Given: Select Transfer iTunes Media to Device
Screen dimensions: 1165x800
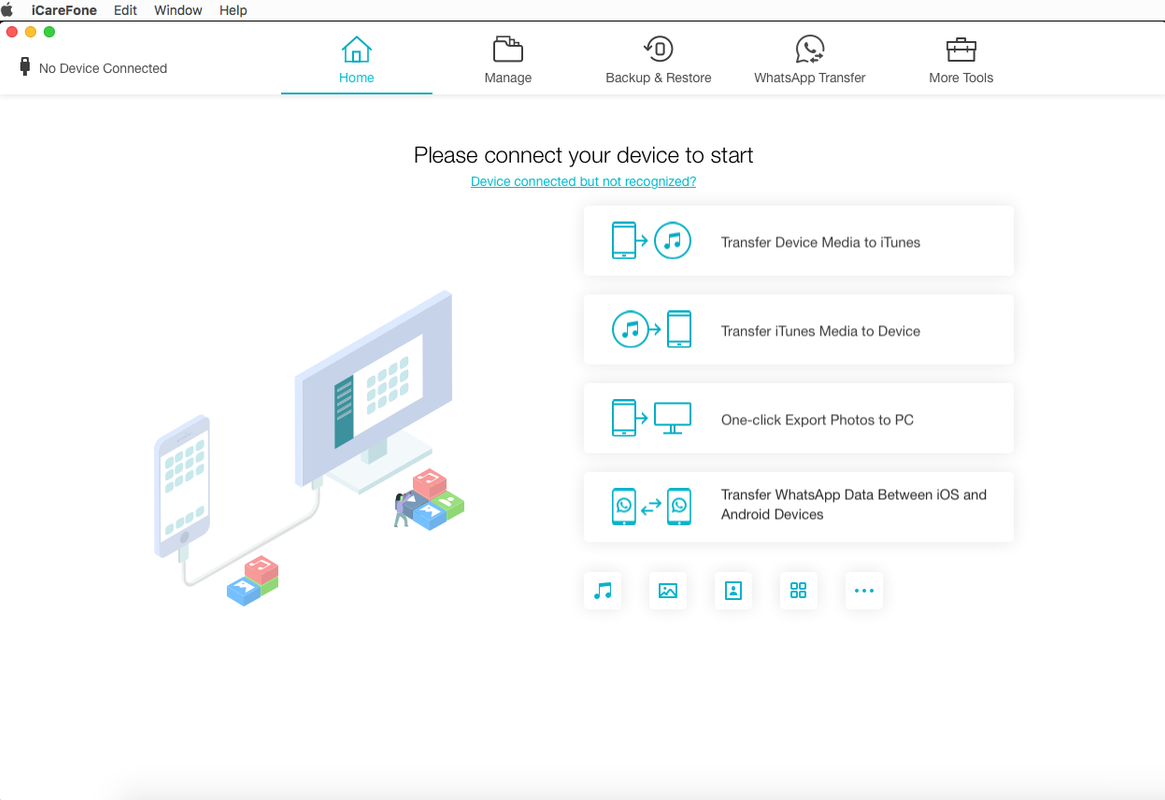Looking at the screenshot, I should pos(799,330).
